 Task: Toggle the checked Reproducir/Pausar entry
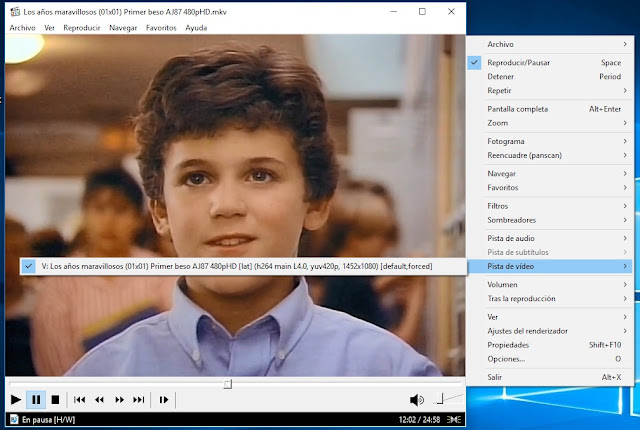550,62
